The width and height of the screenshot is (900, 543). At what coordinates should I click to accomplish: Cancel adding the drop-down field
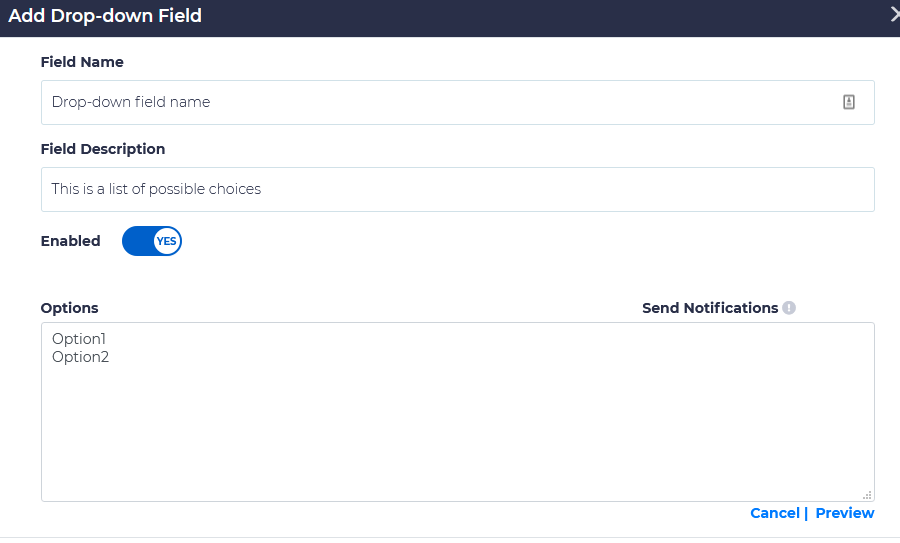pyautogui.click(x=774, y=513)
